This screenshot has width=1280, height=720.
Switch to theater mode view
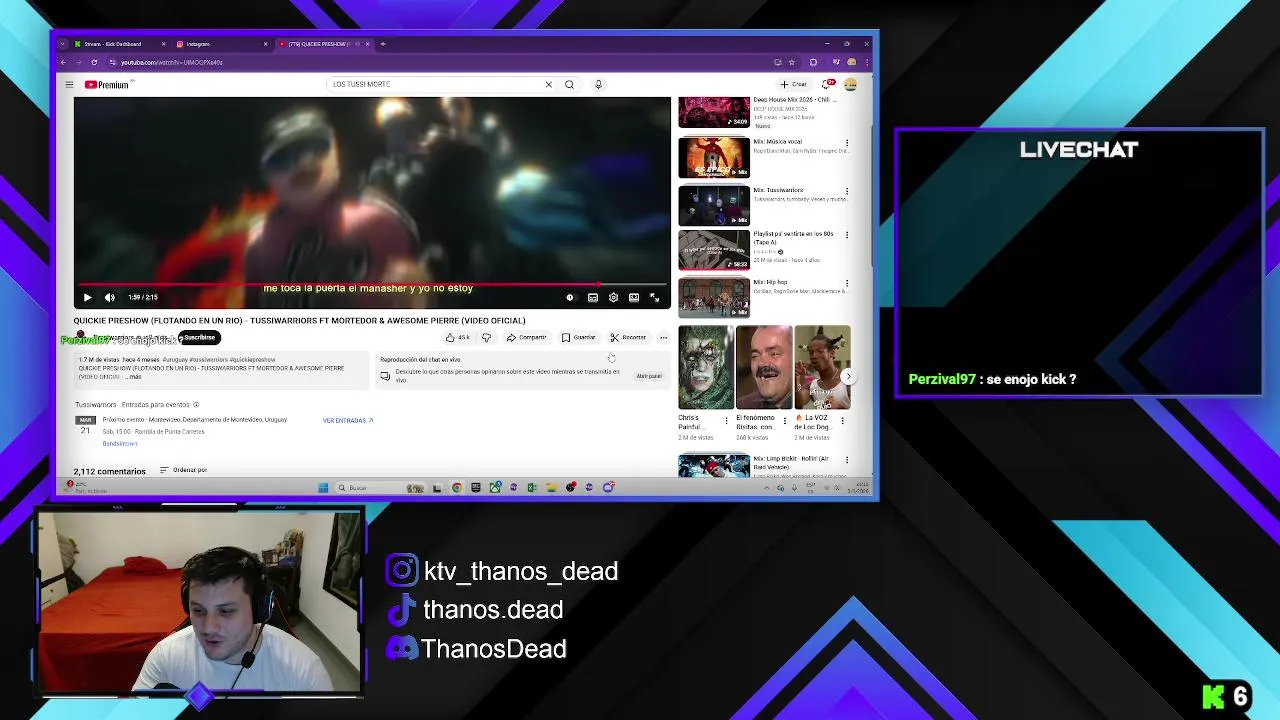[x=634, y=297]
